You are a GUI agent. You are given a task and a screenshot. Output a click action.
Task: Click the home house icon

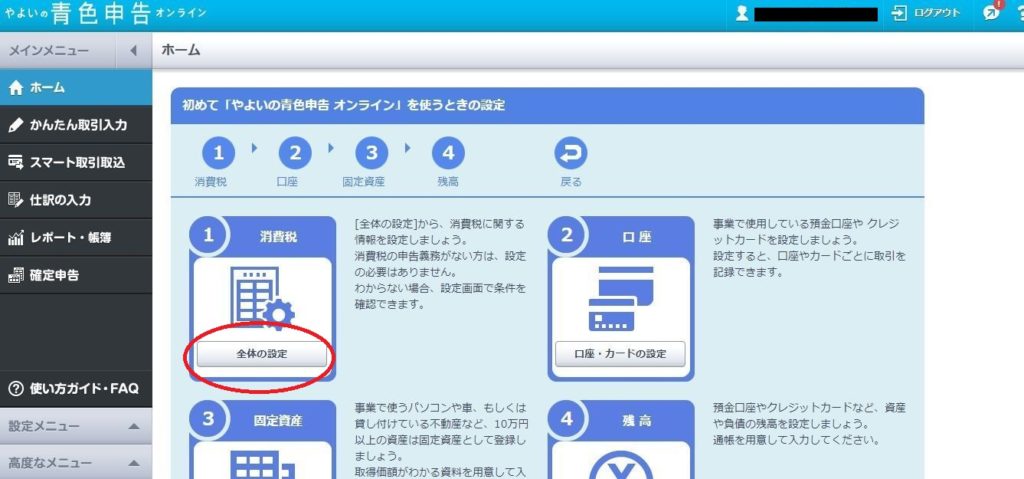(x=16, y=88)
